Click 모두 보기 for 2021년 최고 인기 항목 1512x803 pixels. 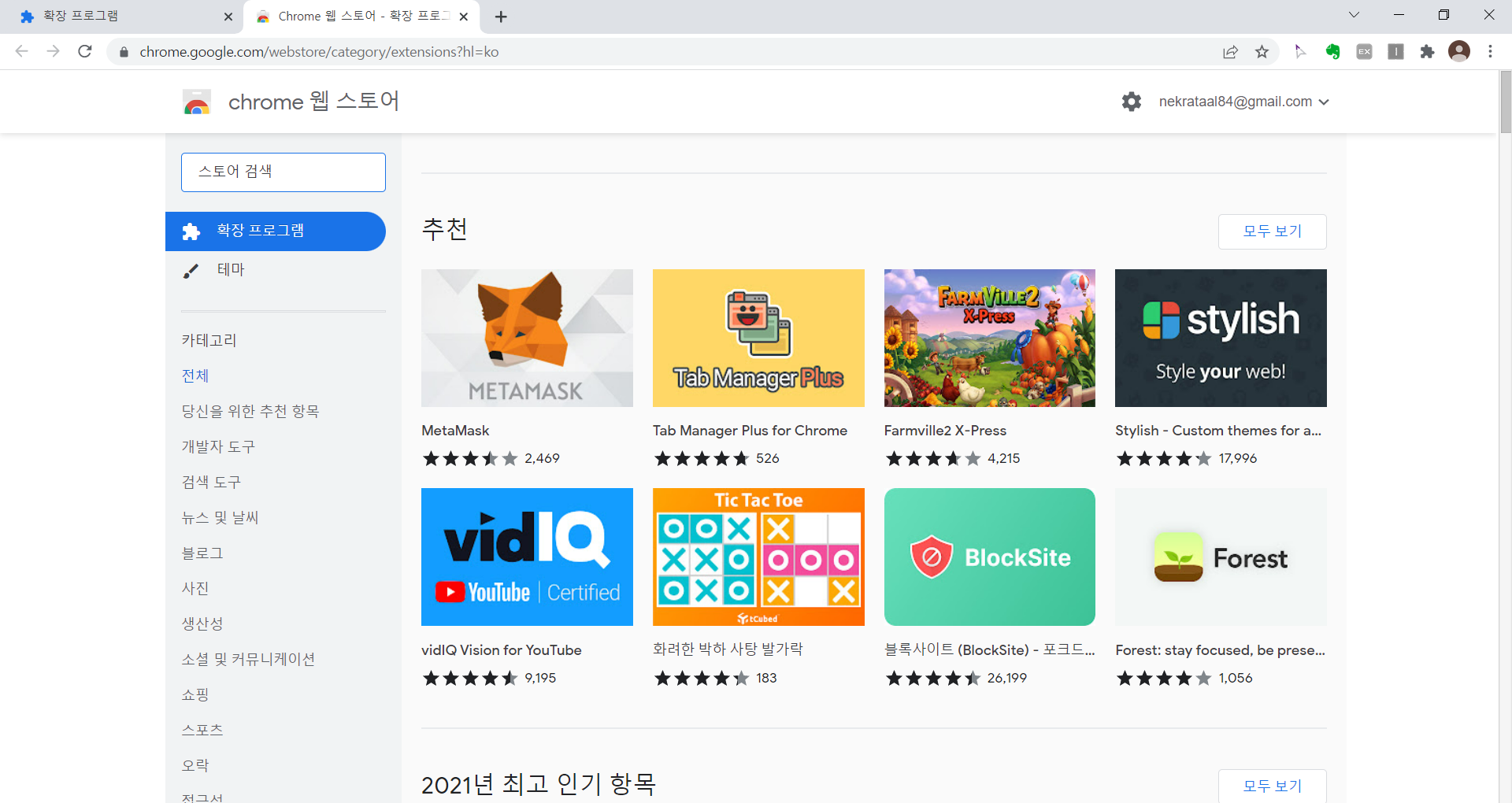(1272, 786)
